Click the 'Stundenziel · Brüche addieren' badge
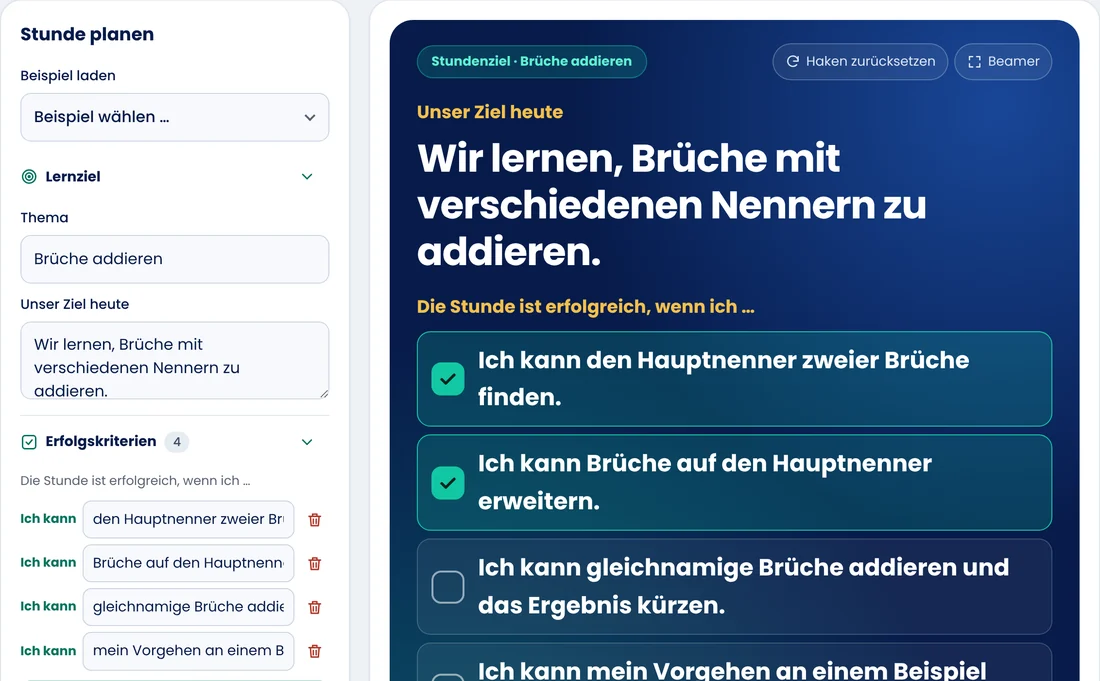The width and height of the screenshot is (1100, 681). pos(531,62)
